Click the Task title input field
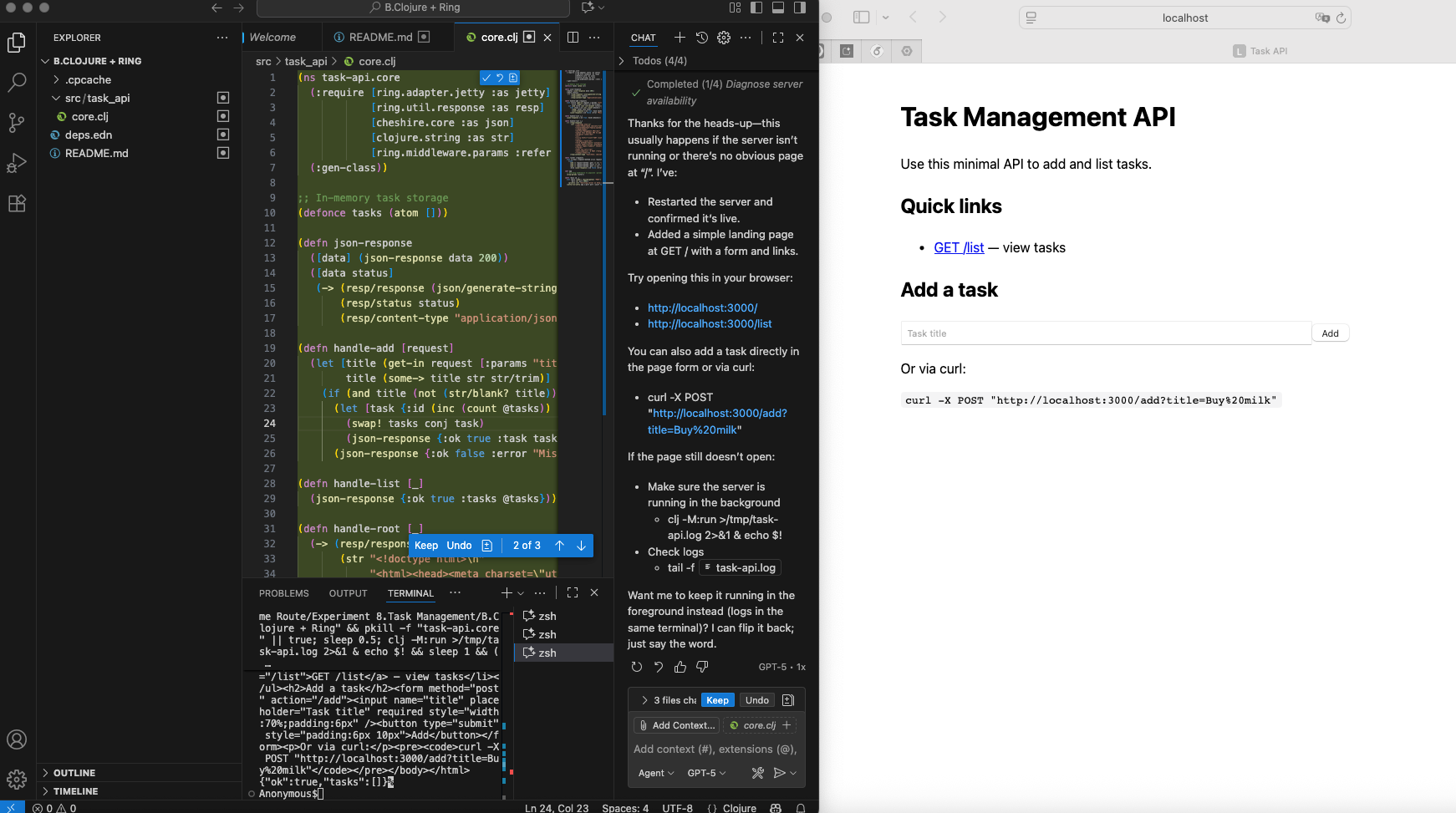Viewport: 1456px width, 813px height. click(x=1105, y=333)
